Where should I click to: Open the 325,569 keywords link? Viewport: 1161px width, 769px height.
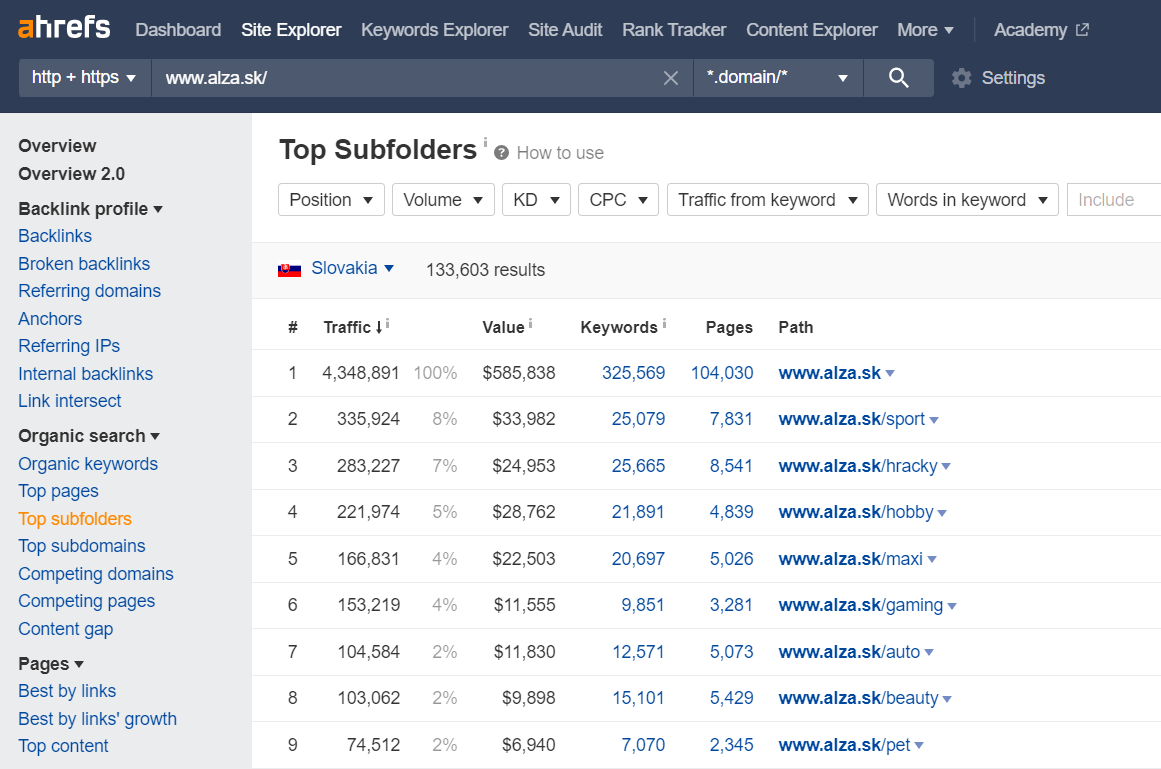pyautogui.click(x=633, y=373)
